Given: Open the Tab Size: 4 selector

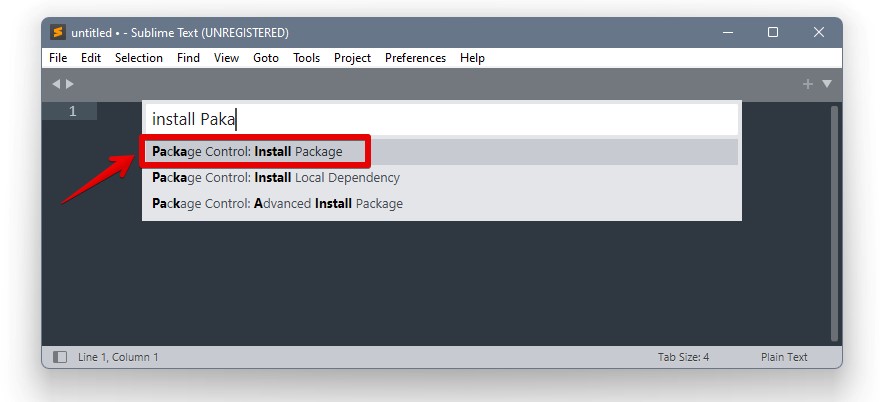Looking at the screenshot, I should pyautogui.click(x=683, y=357).
